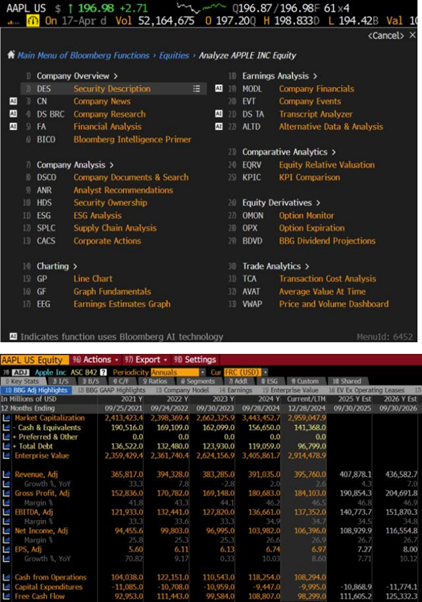
Task: Click the Cancel button
Action: pos(386,36)
